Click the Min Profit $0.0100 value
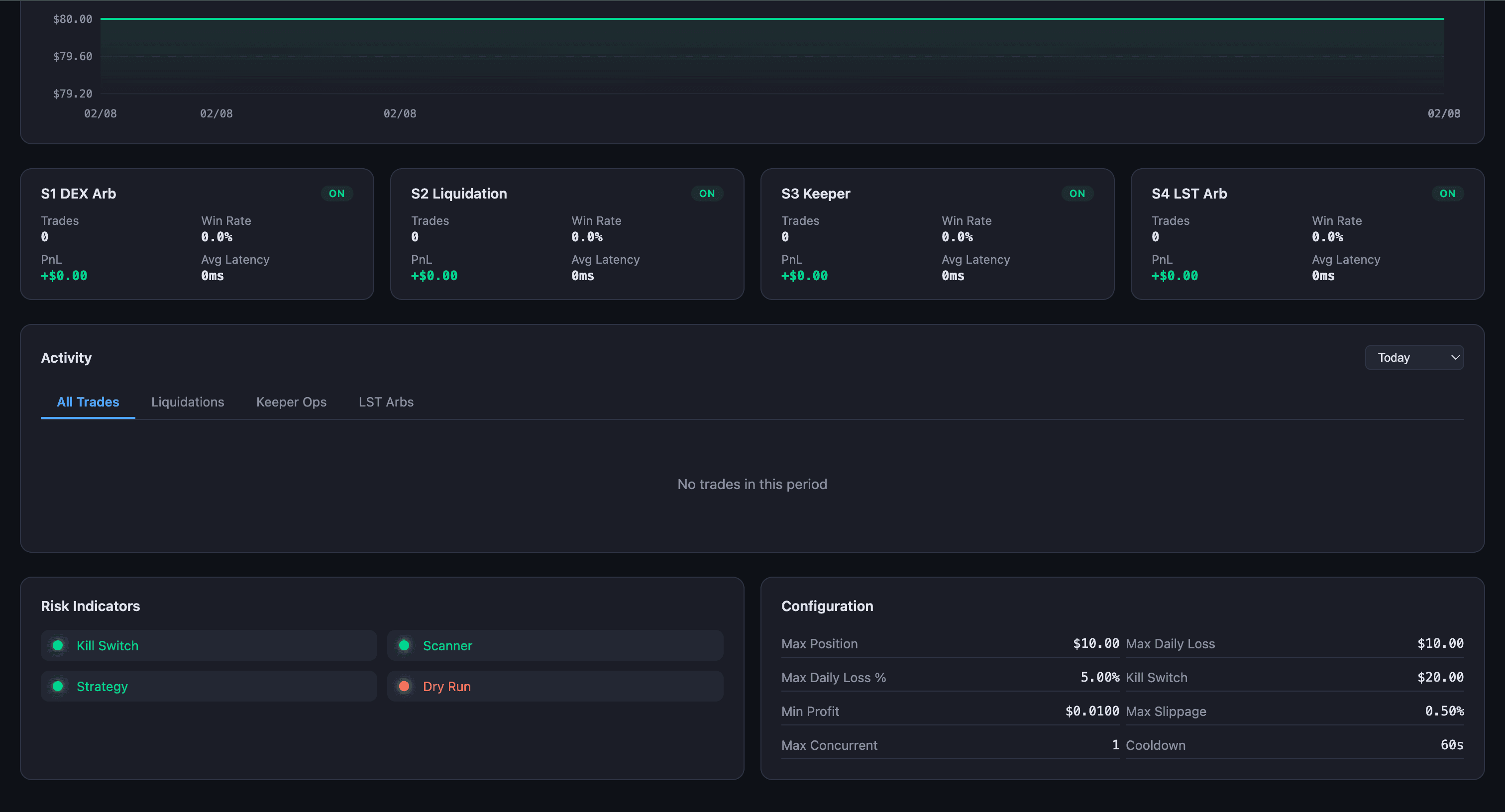Image resolution: width=1505 pixels, height=812 pixels. (x=1092, y=711)
